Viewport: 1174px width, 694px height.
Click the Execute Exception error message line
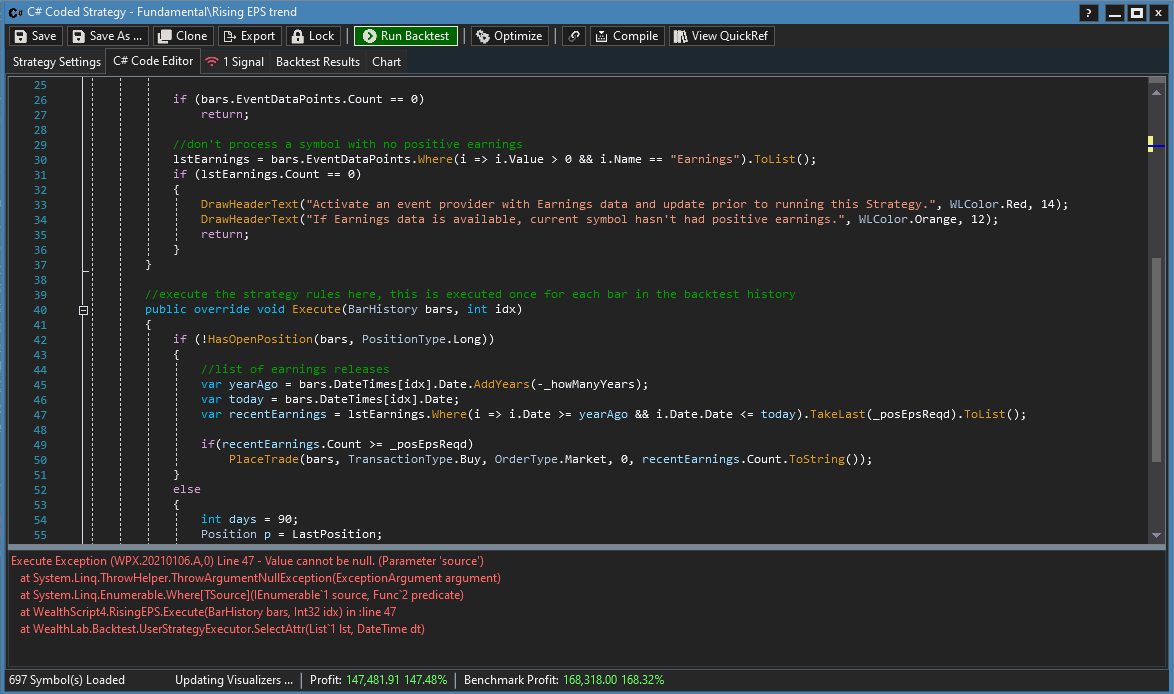[x=247, y=561]
